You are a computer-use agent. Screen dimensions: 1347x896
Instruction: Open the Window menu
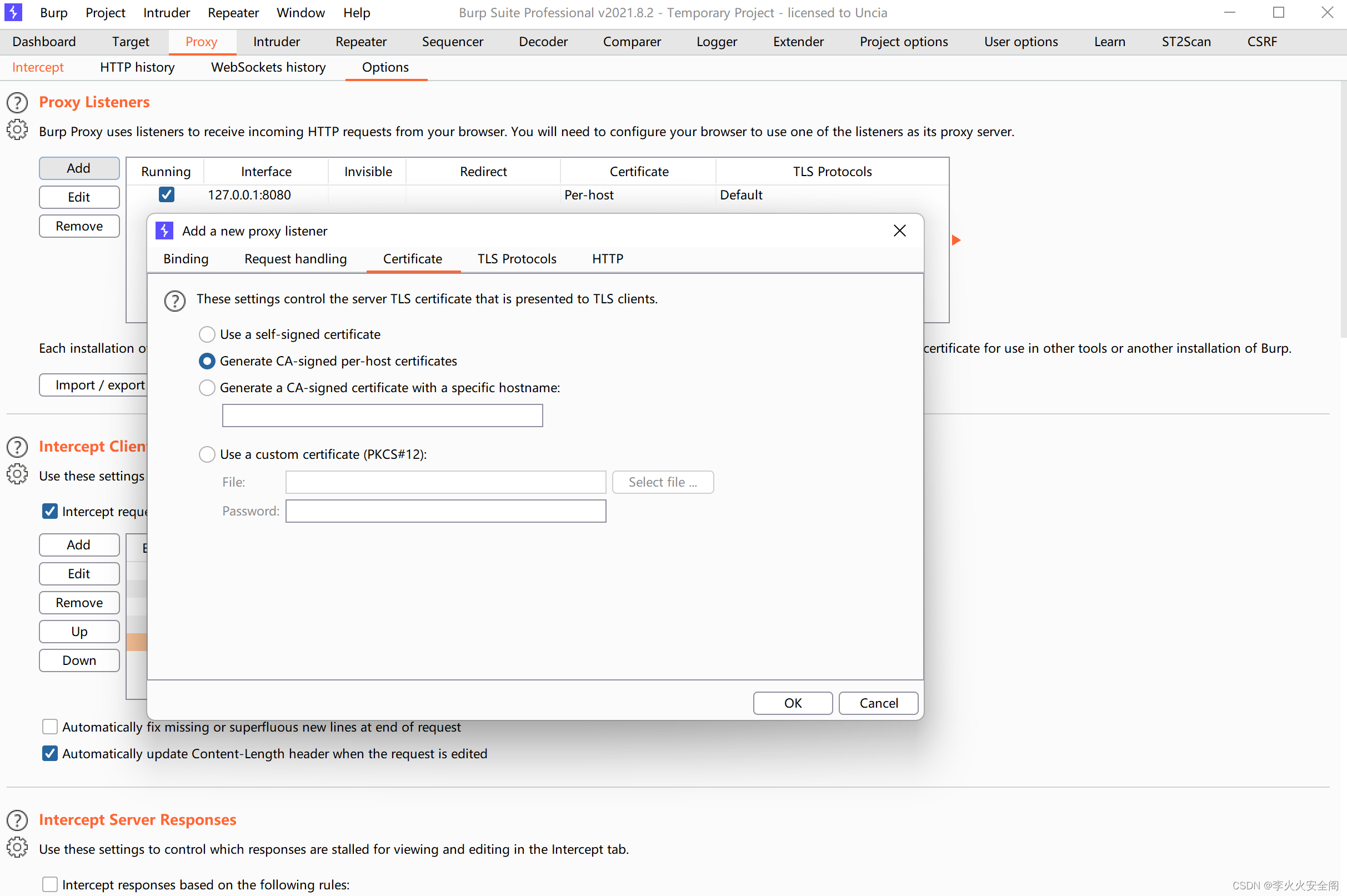coord(301,13)
